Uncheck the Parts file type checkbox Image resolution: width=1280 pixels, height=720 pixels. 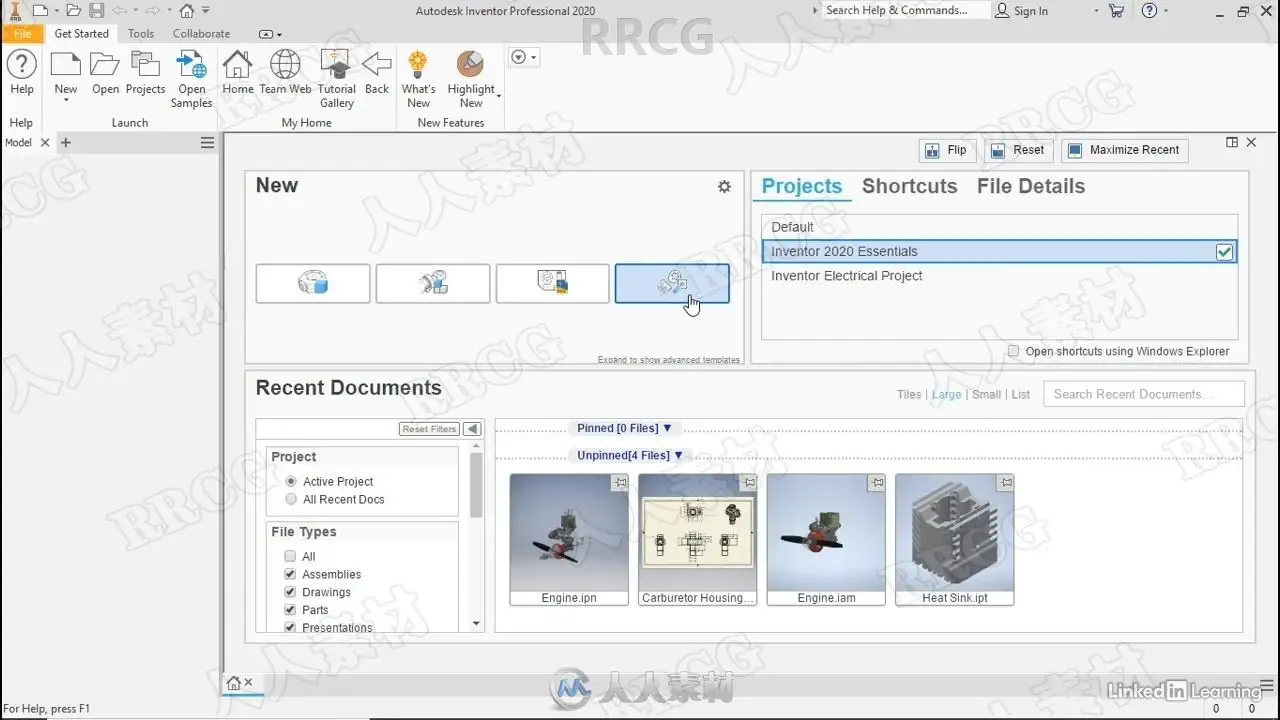pyautogui.click(x=290, y=610)
